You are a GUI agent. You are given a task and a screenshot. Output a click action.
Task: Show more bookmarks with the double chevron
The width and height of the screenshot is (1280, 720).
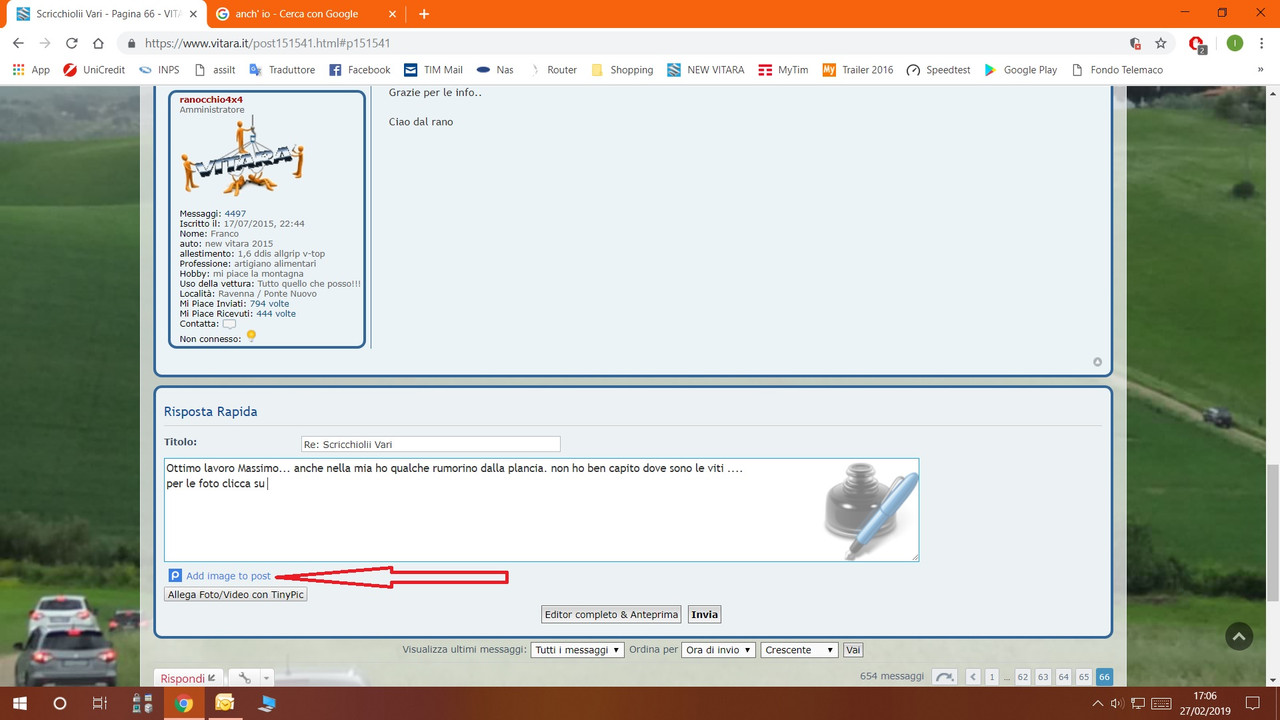click(1260, 70)
